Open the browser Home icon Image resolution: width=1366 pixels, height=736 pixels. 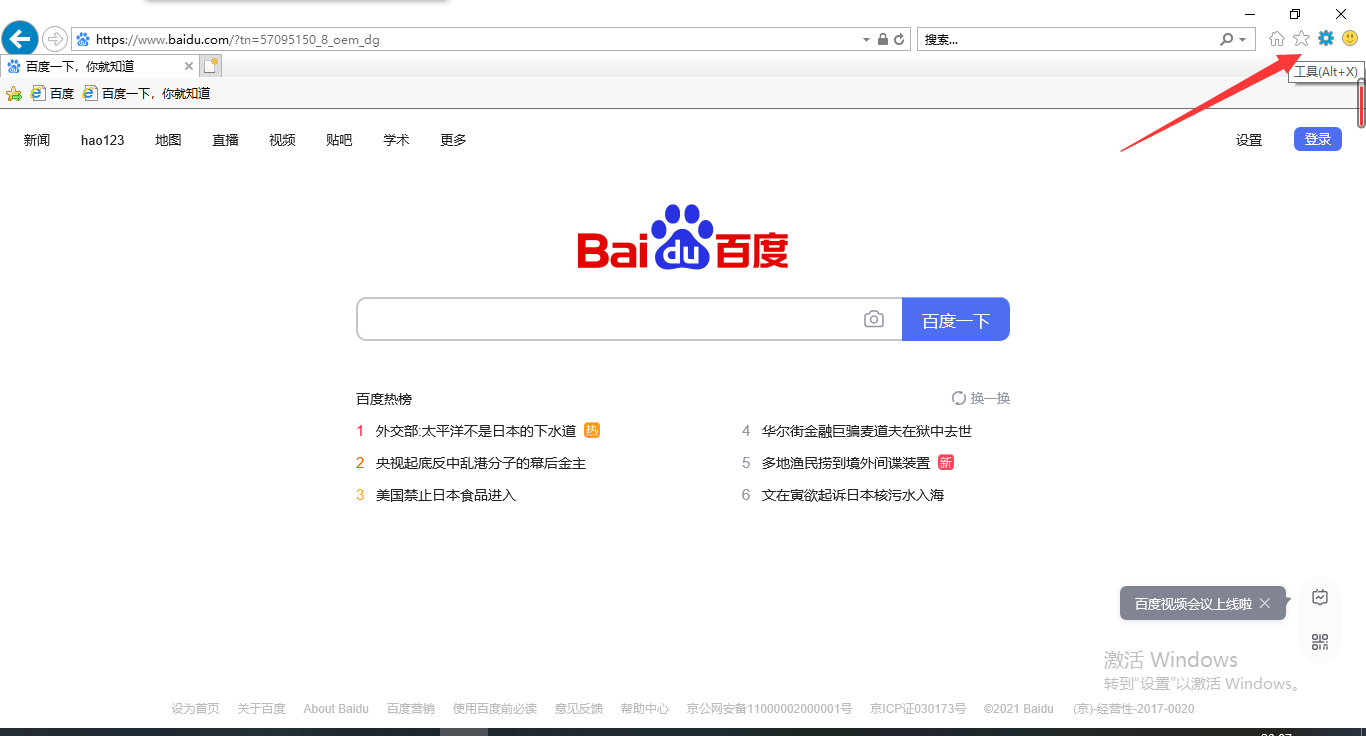click(x=1276, y=38)
